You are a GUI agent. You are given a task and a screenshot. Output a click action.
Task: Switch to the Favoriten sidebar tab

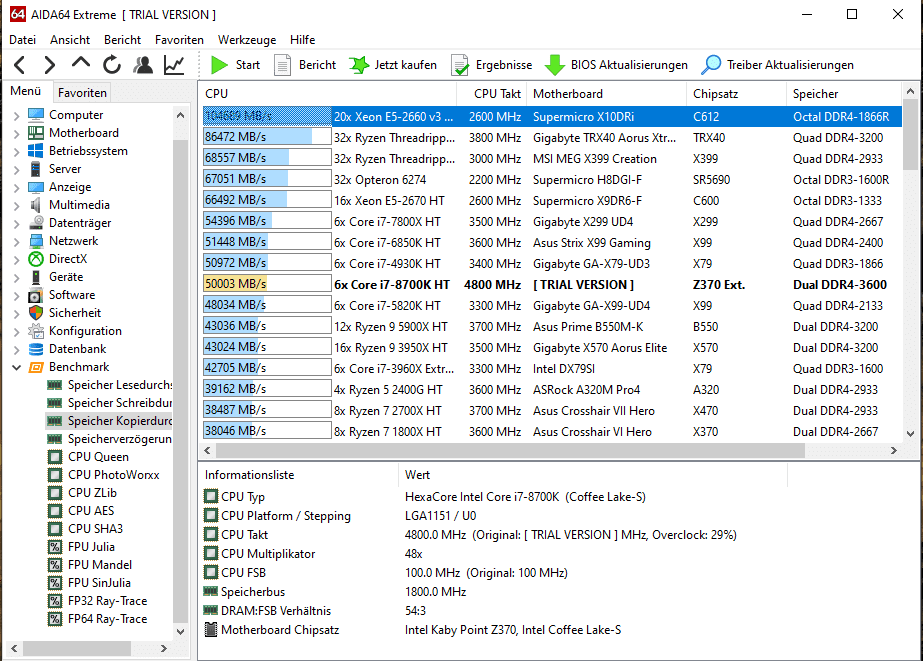click(x=82, y=92)
